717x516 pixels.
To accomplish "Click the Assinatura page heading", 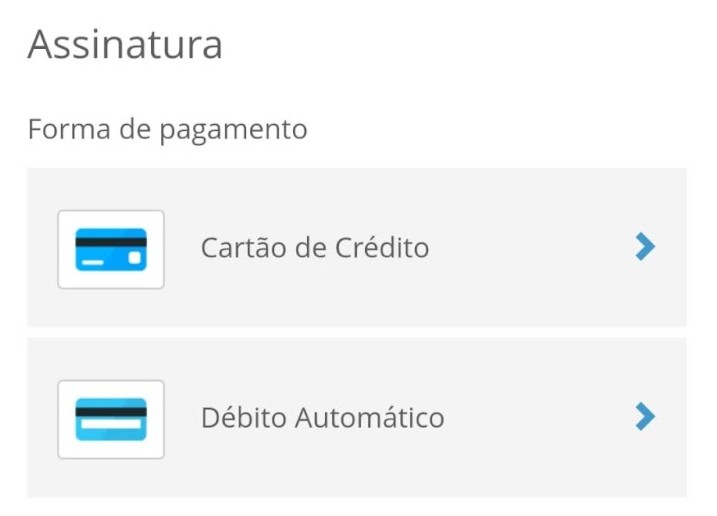I will pos(125,44).
